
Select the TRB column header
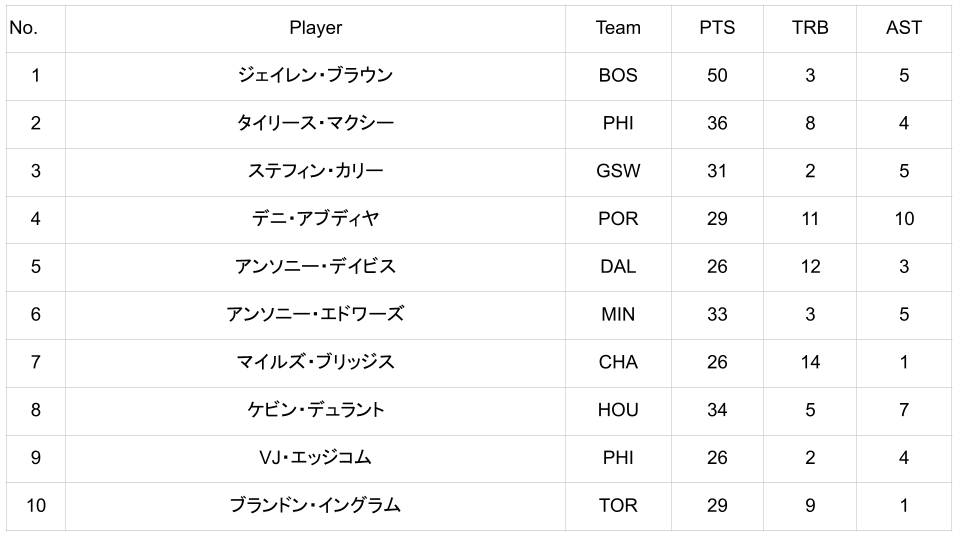(x=810, y=28)
